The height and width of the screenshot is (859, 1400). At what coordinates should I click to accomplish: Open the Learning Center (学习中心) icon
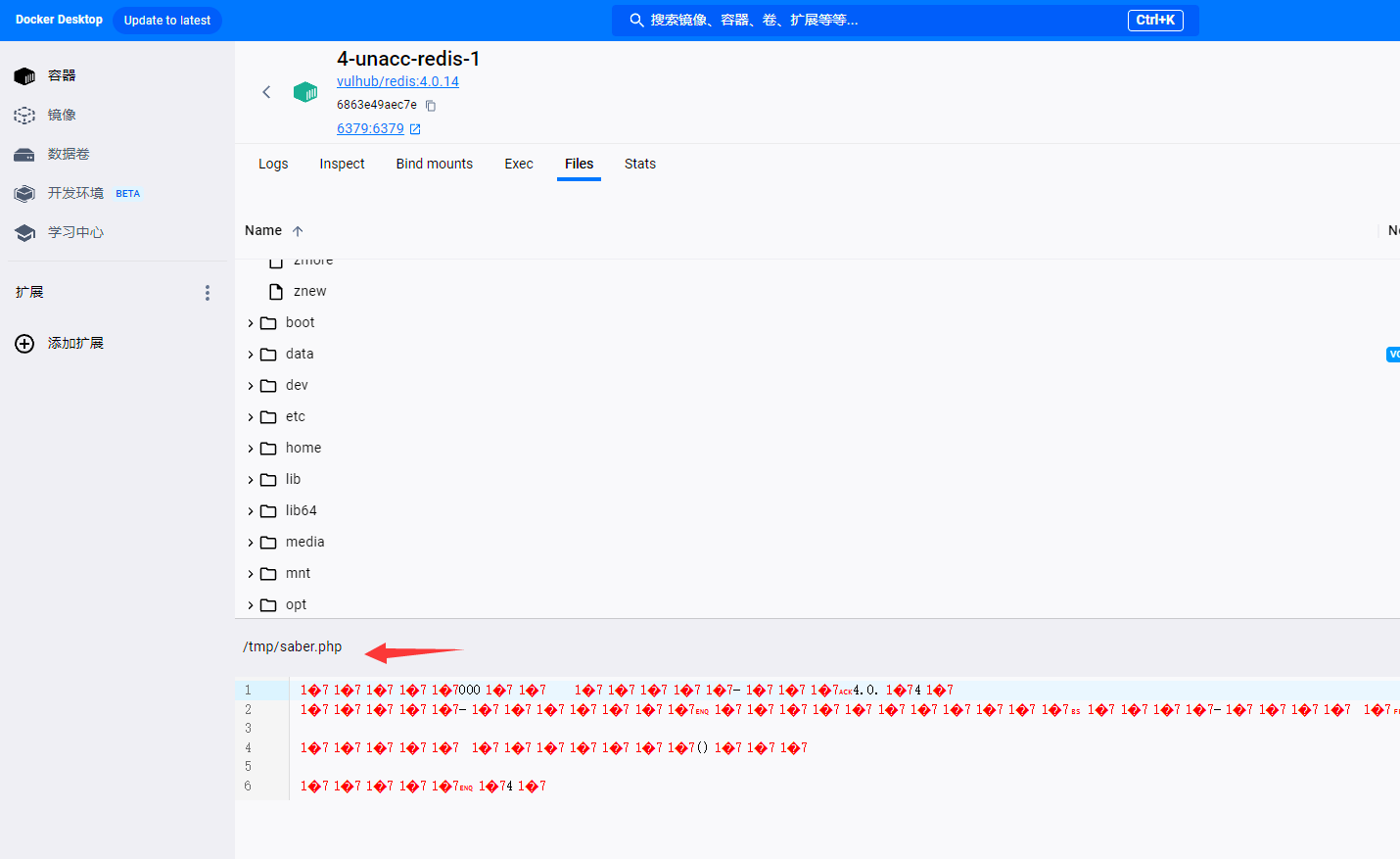click(24, 233)
